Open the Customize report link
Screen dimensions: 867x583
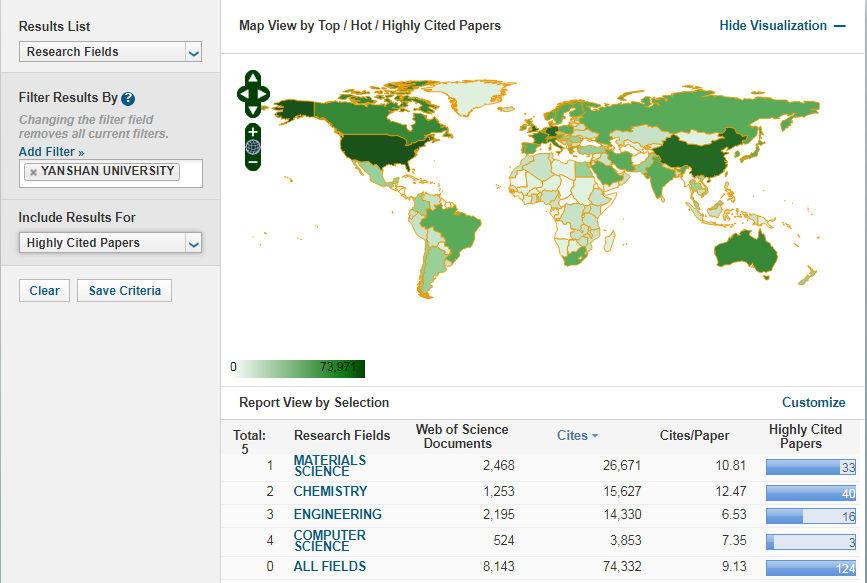click(x=813, y=403)
